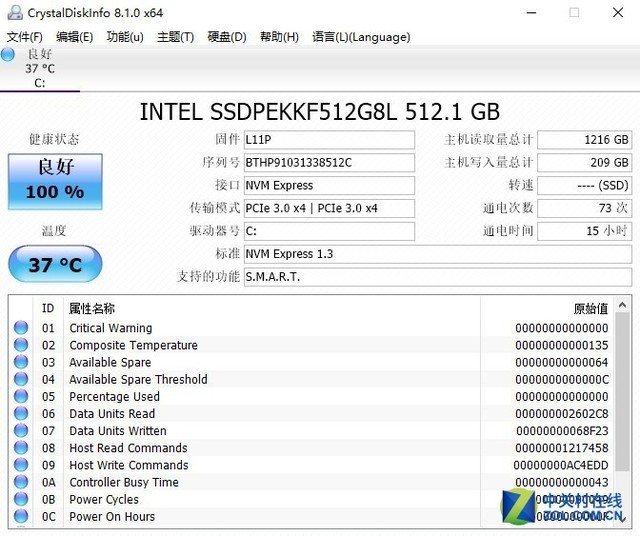Viewport: 640px width, 536px height.
Task: Select the Data Units Read attribute name
Action: [x=112, y=414]
